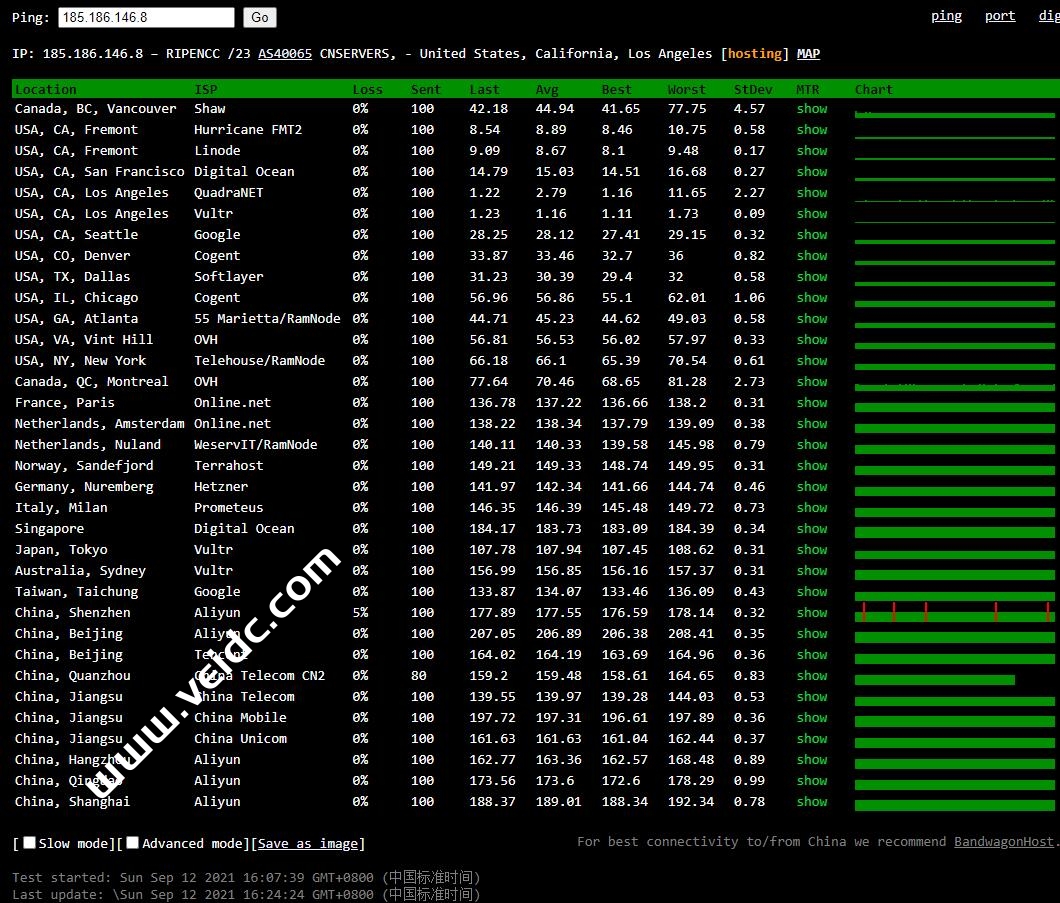
Task: Show MTR for Nuland WeservIT/RamNode
Action: 811,444
